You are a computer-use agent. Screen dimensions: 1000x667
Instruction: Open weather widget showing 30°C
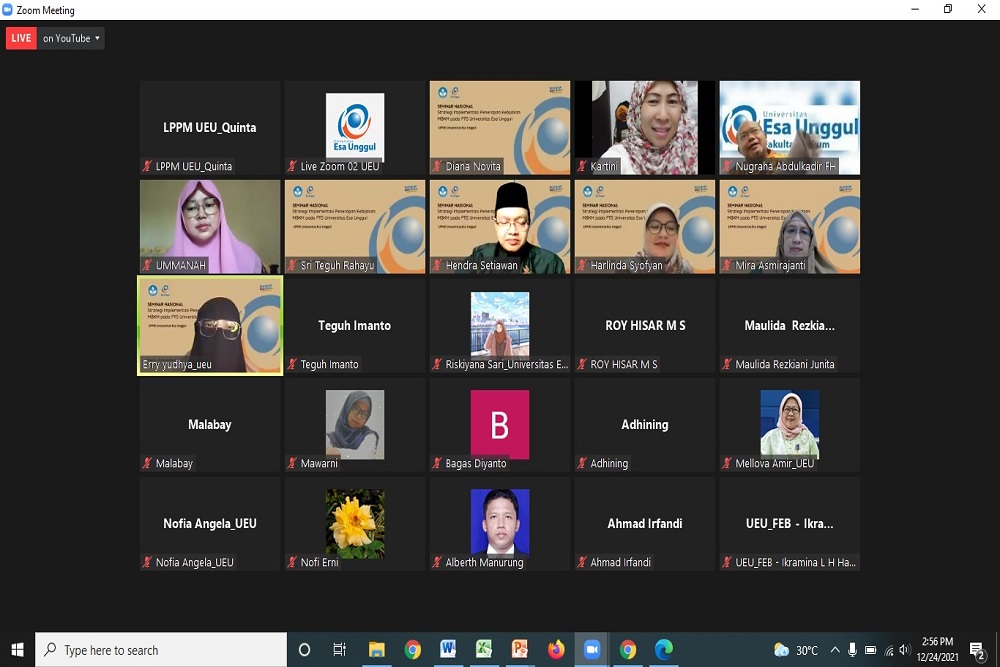pos(796,650)
